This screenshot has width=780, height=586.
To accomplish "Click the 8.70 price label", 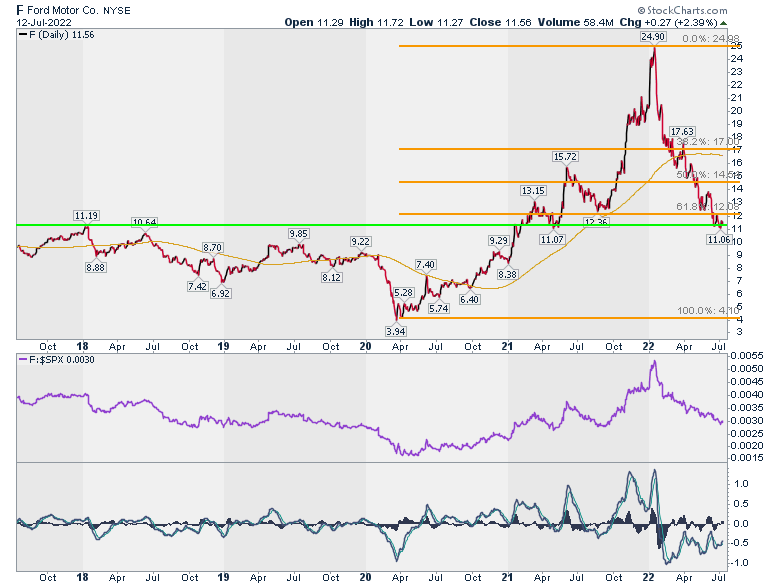I will pos(212,247).
